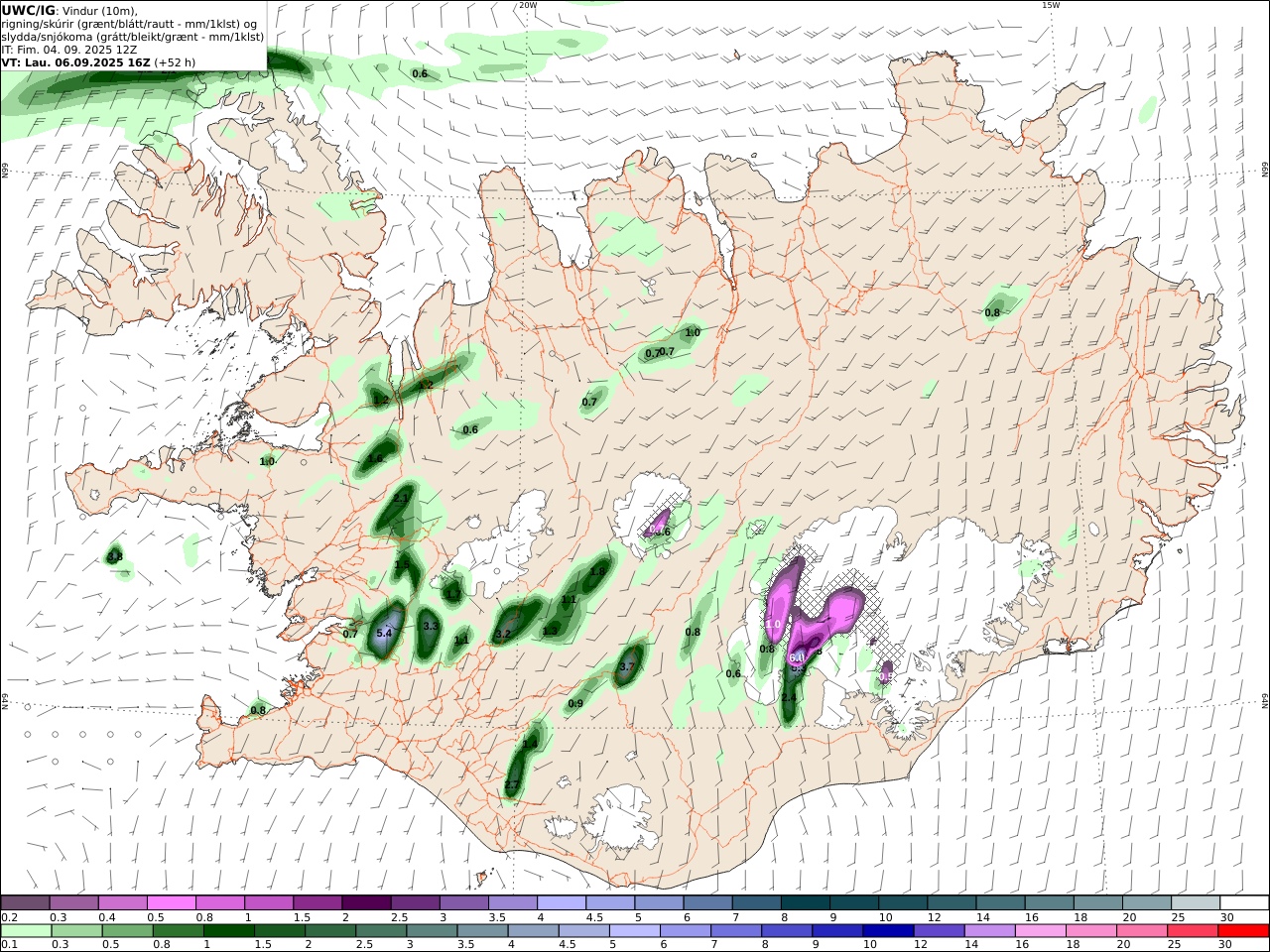Click the 3.2 precipitation value on the map
Image resolution: width=1270 pixels, height=952 pixels.
tap(502, 634)
